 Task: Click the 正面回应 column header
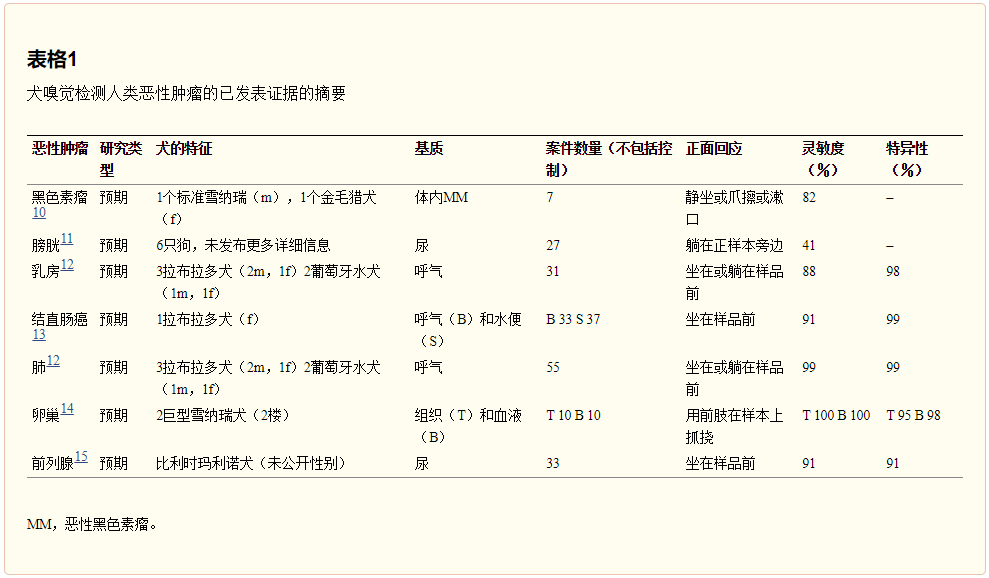click(714, 149)
